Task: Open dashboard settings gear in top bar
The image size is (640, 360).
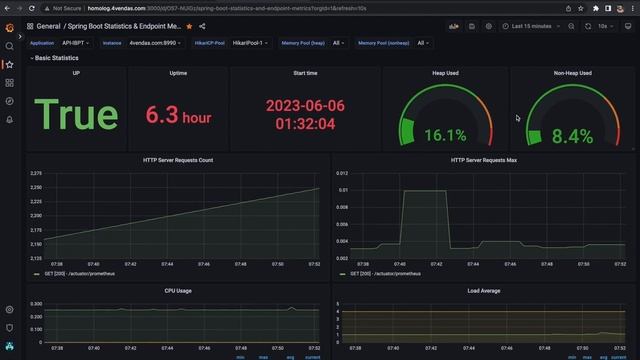Action: pos(489,26)
